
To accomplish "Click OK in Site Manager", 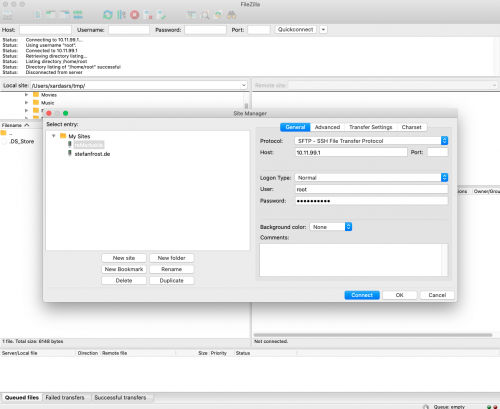I will tap(400, 295).
